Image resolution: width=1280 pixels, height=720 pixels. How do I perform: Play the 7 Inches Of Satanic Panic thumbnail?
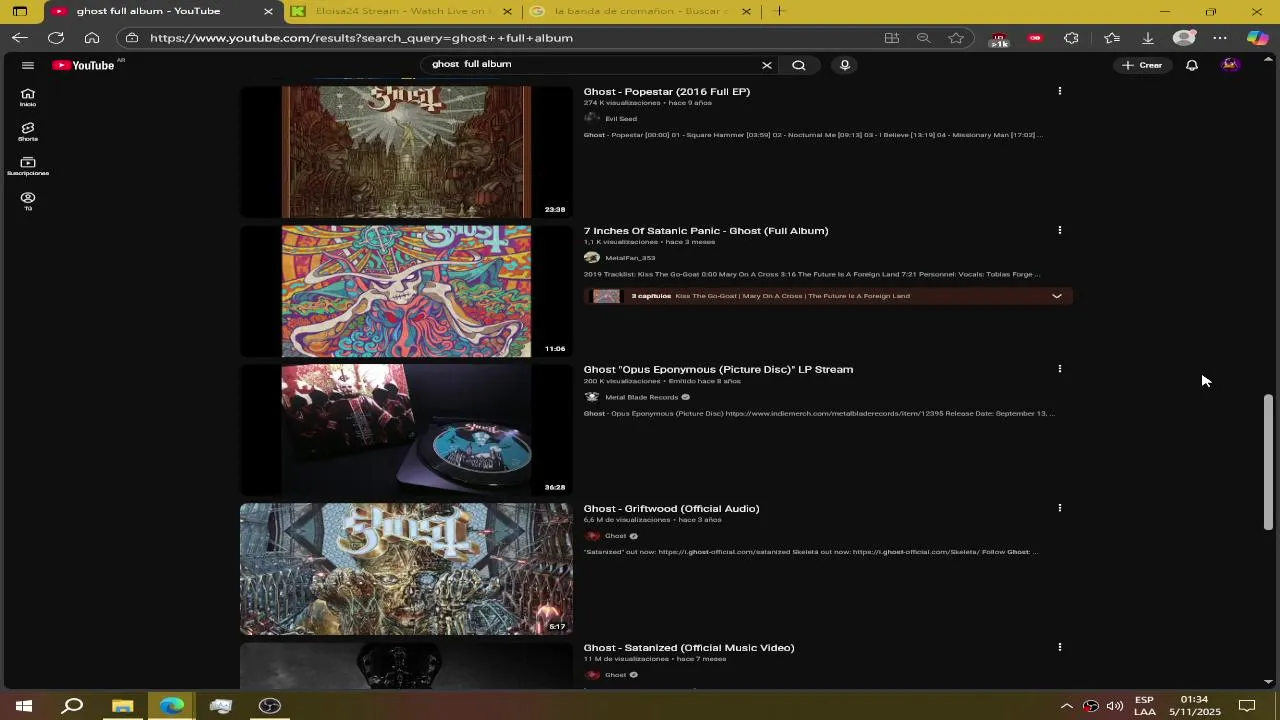click(406, 291)
